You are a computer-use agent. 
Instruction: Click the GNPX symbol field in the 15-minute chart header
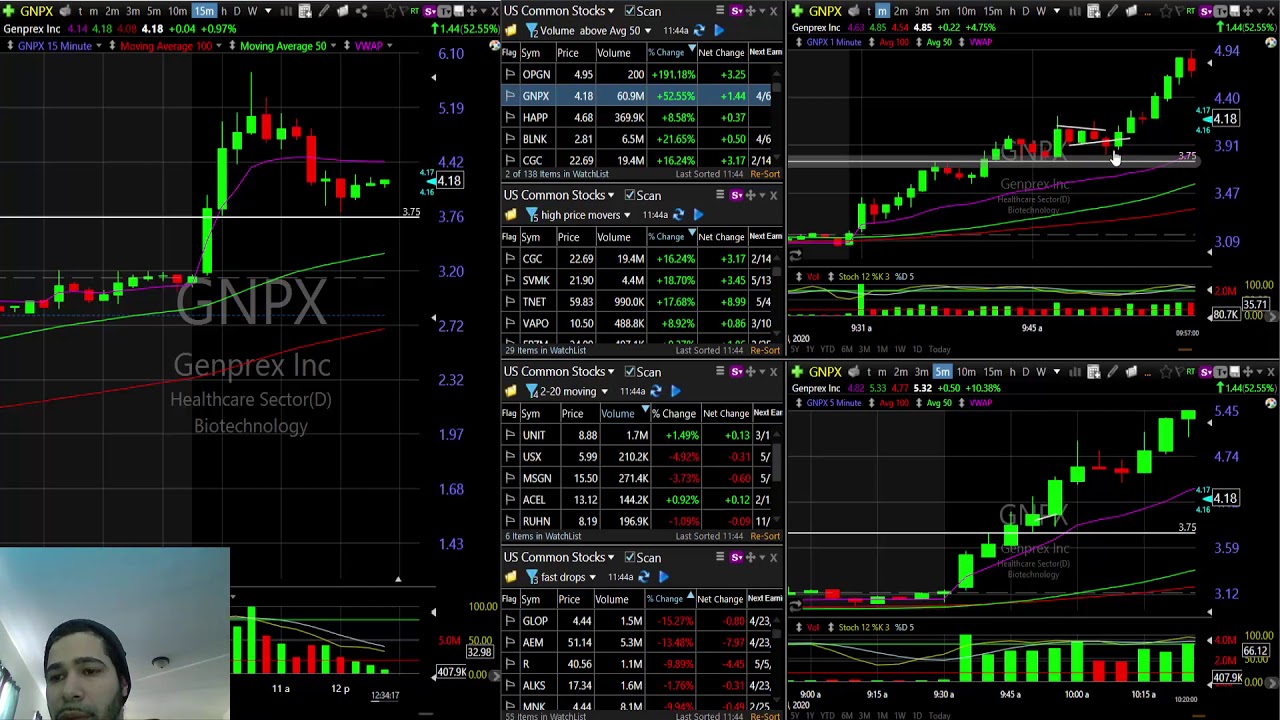pos(37,11)
